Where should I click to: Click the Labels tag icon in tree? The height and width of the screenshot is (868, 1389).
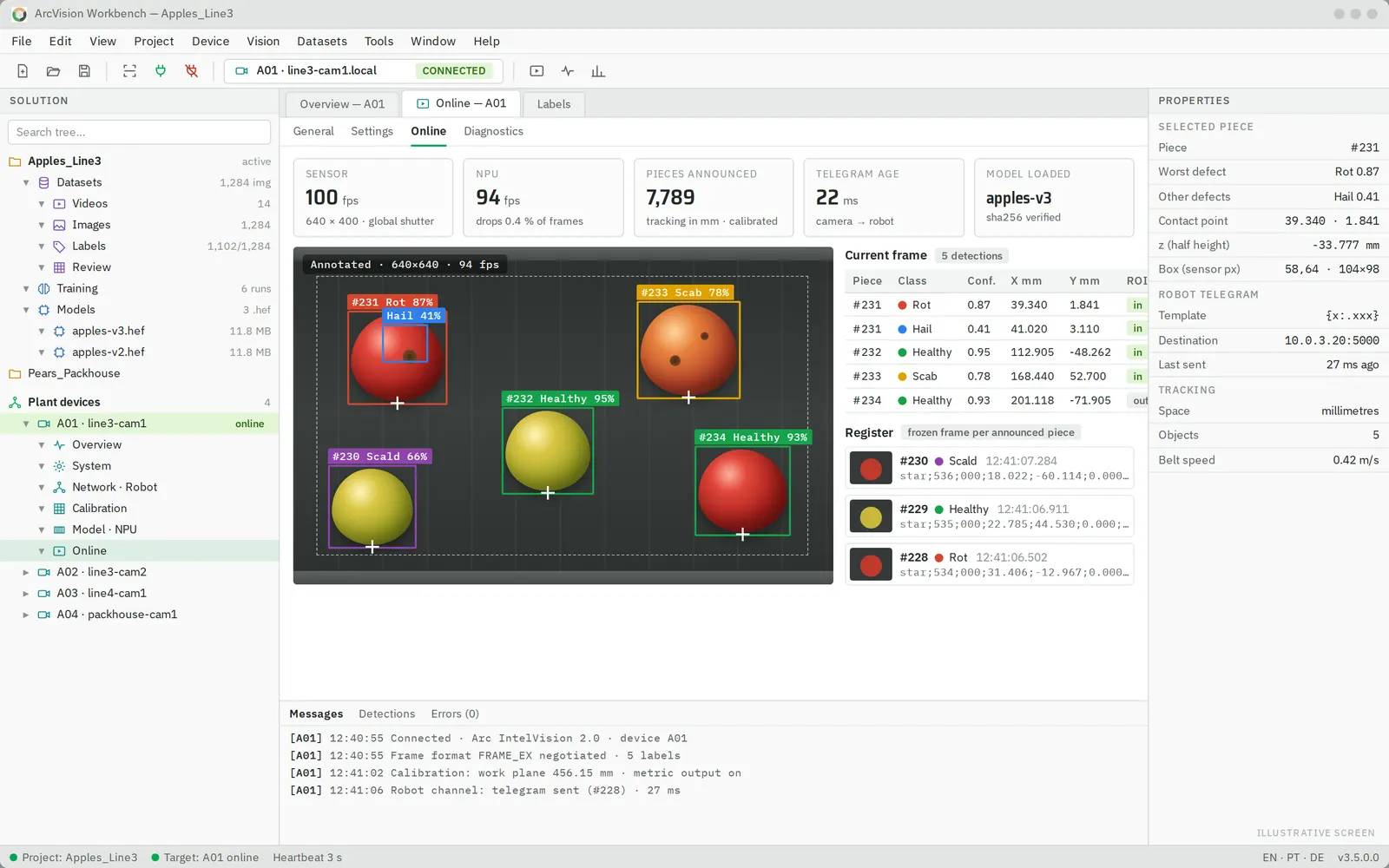point(59,247)
